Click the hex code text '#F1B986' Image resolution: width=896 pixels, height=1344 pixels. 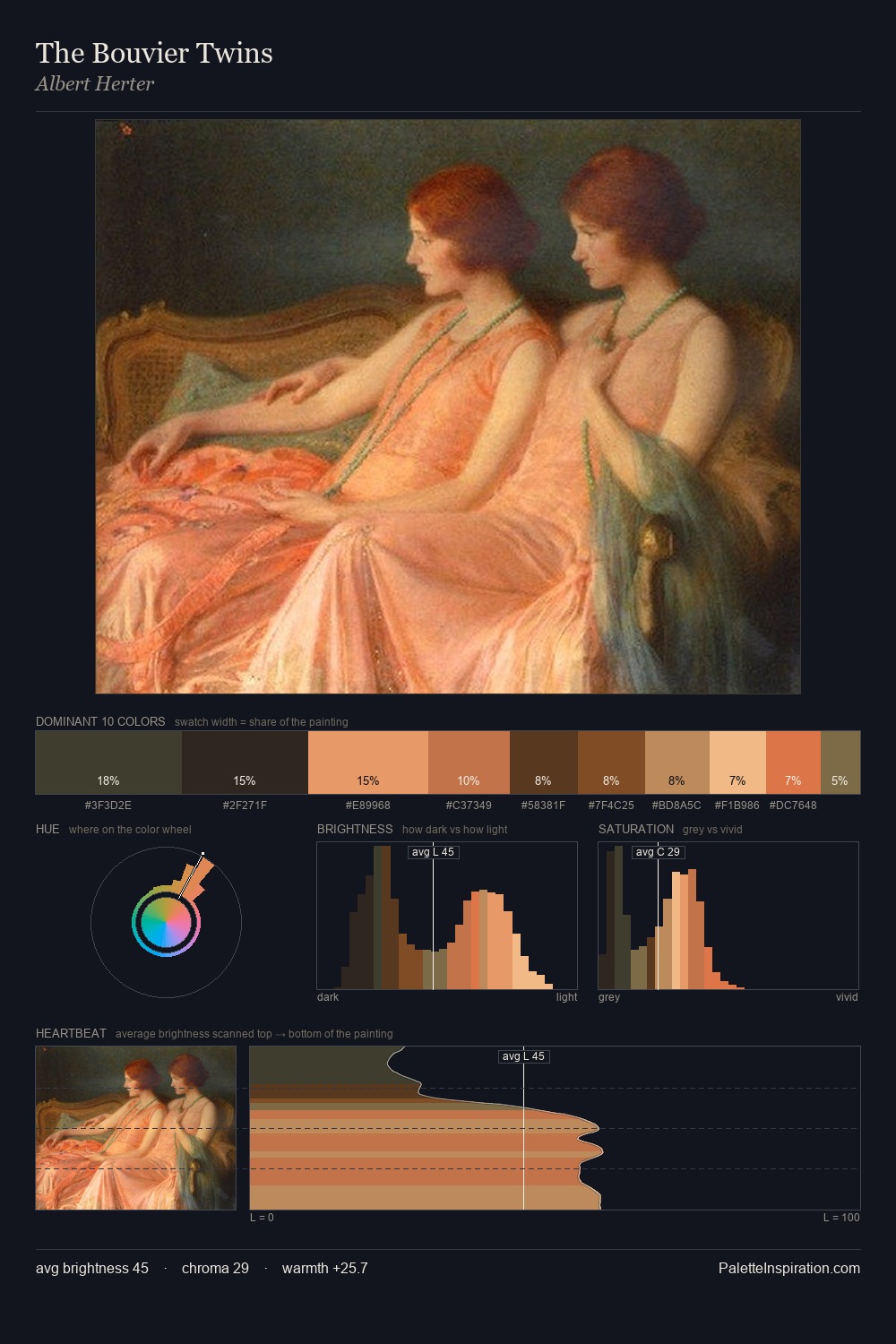click(737, 805)
